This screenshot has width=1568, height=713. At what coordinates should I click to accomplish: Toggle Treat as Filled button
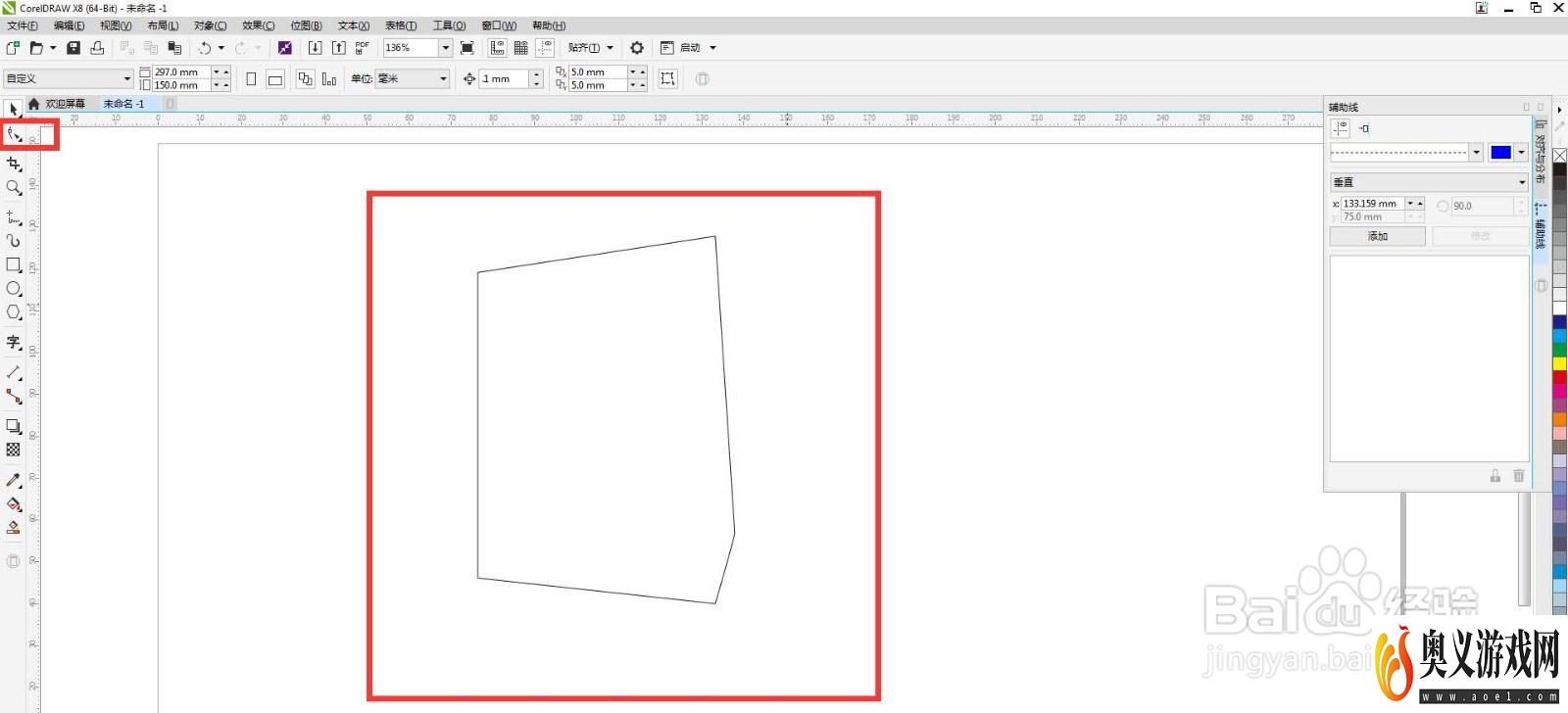[x=668, y=78]
